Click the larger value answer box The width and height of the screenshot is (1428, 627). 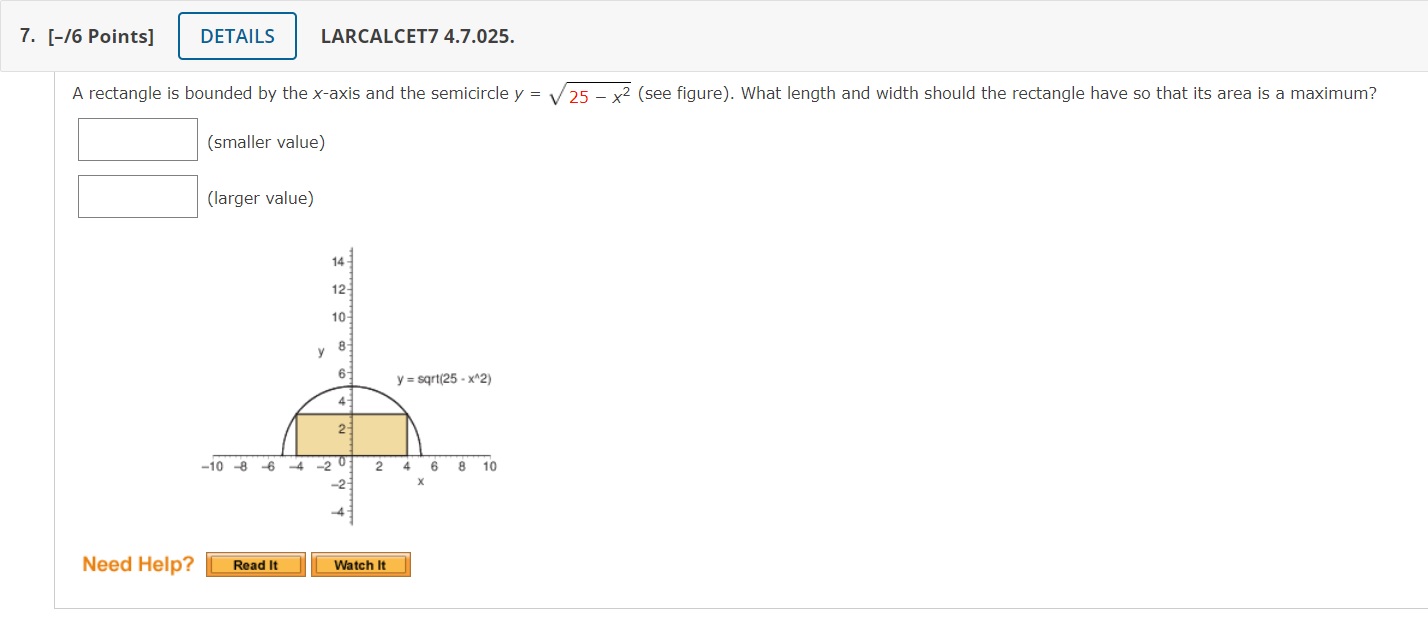click(x=136, y=196)
